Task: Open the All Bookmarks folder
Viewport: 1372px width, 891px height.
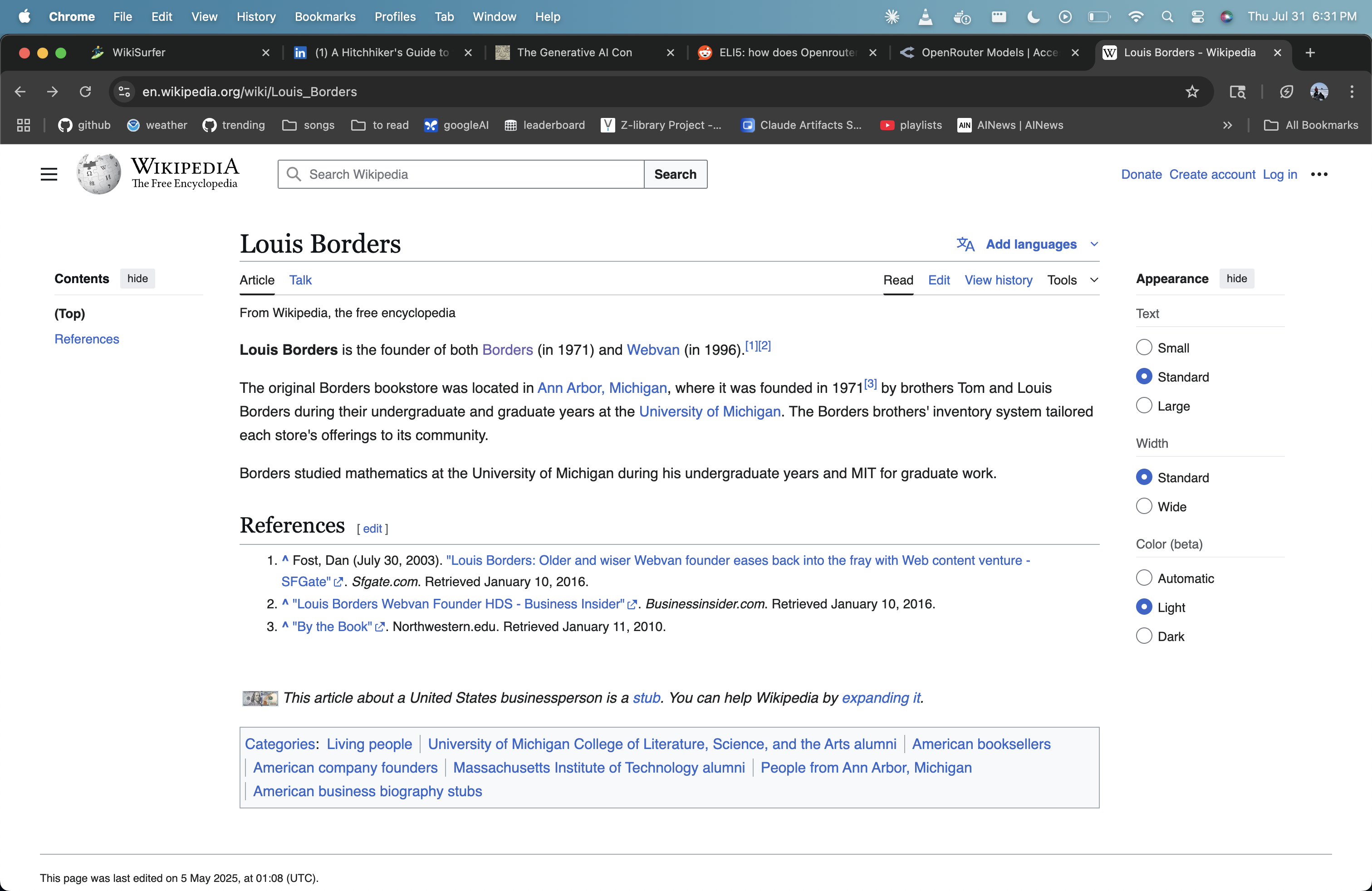Action: click(x=1311, y=125)
